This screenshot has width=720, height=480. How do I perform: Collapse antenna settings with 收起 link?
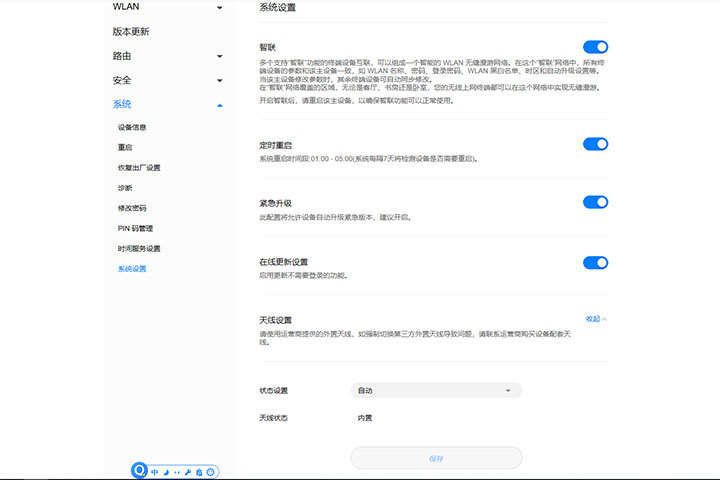(x=596, y=319)
